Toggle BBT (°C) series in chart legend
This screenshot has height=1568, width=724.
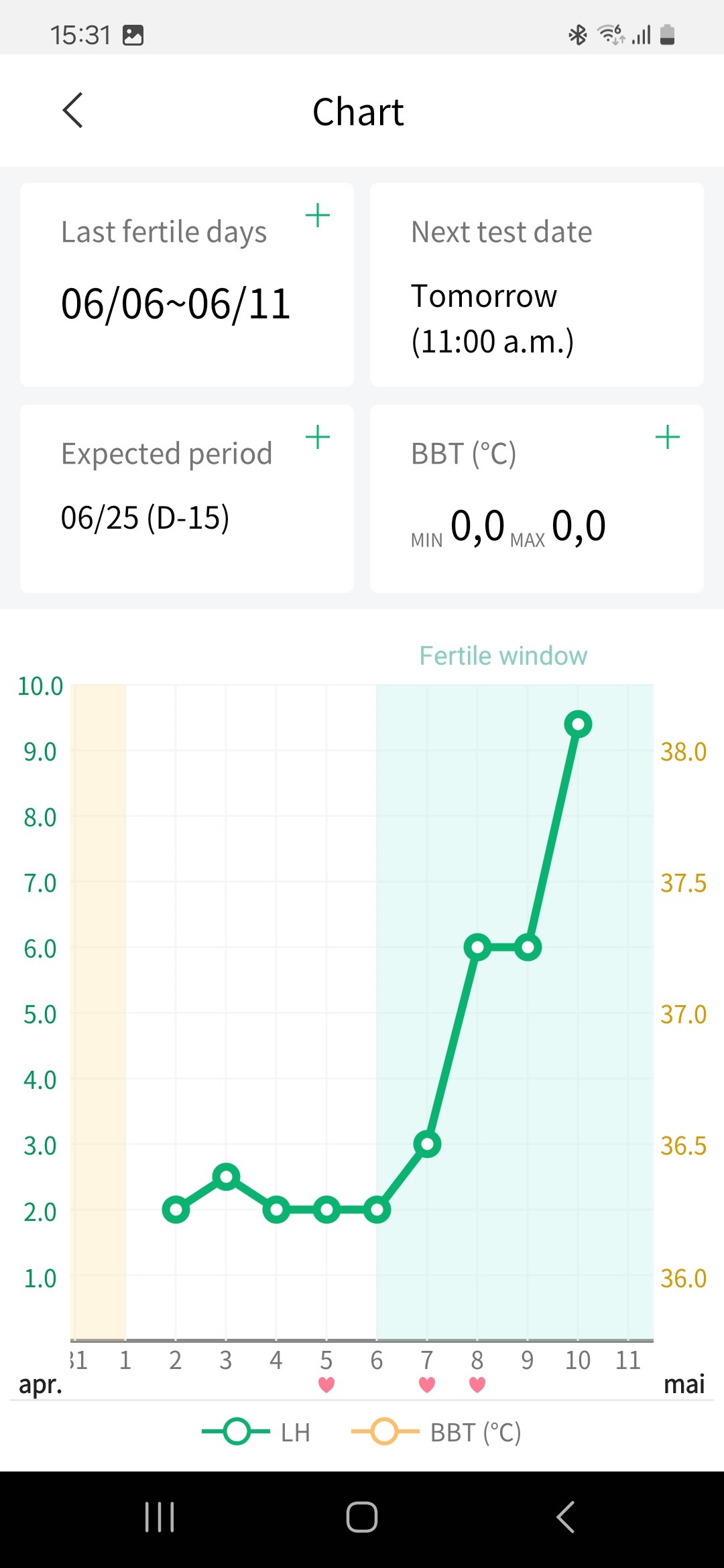pos(436,1432)
